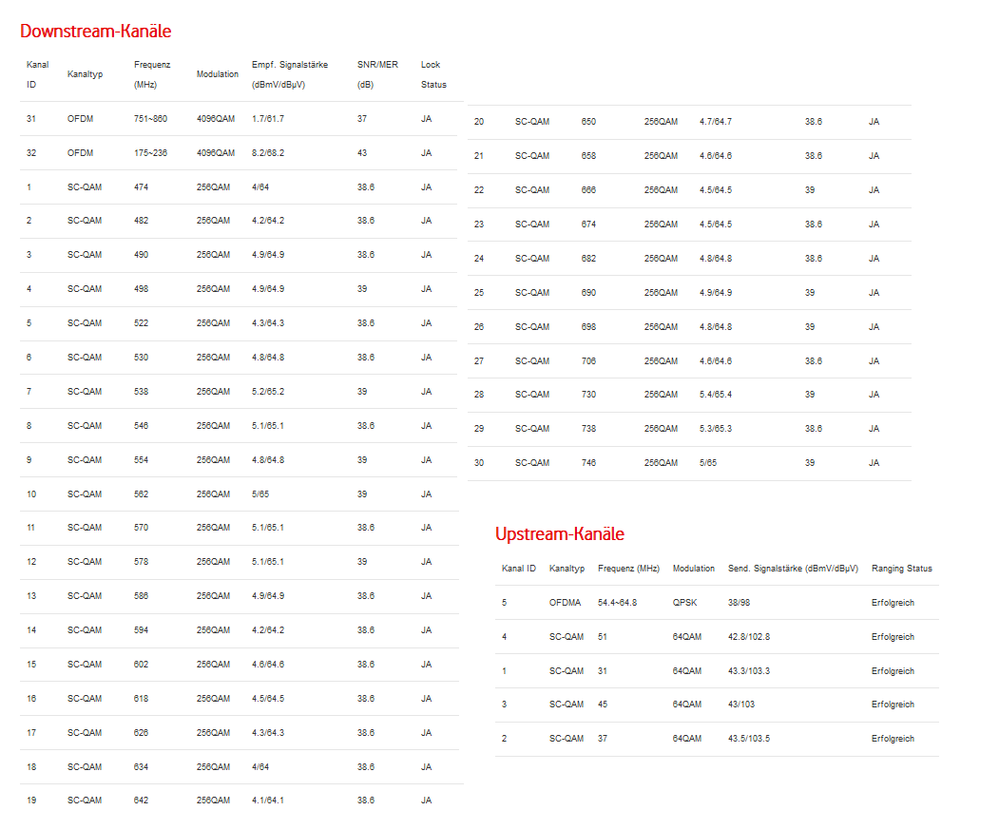Click frequency 594 in channel 14 row
The image size is (999, 814).
[141, 630]
